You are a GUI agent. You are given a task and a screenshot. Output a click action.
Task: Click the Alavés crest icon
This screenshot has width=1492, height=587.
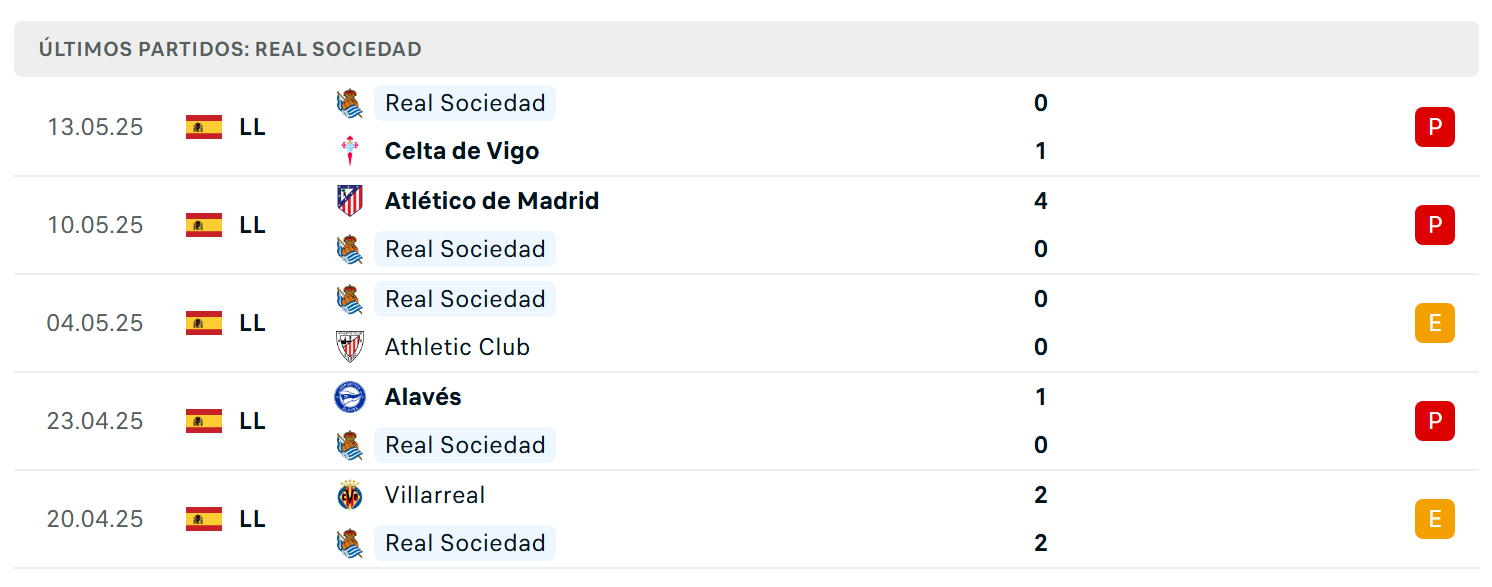click(349, 397)
